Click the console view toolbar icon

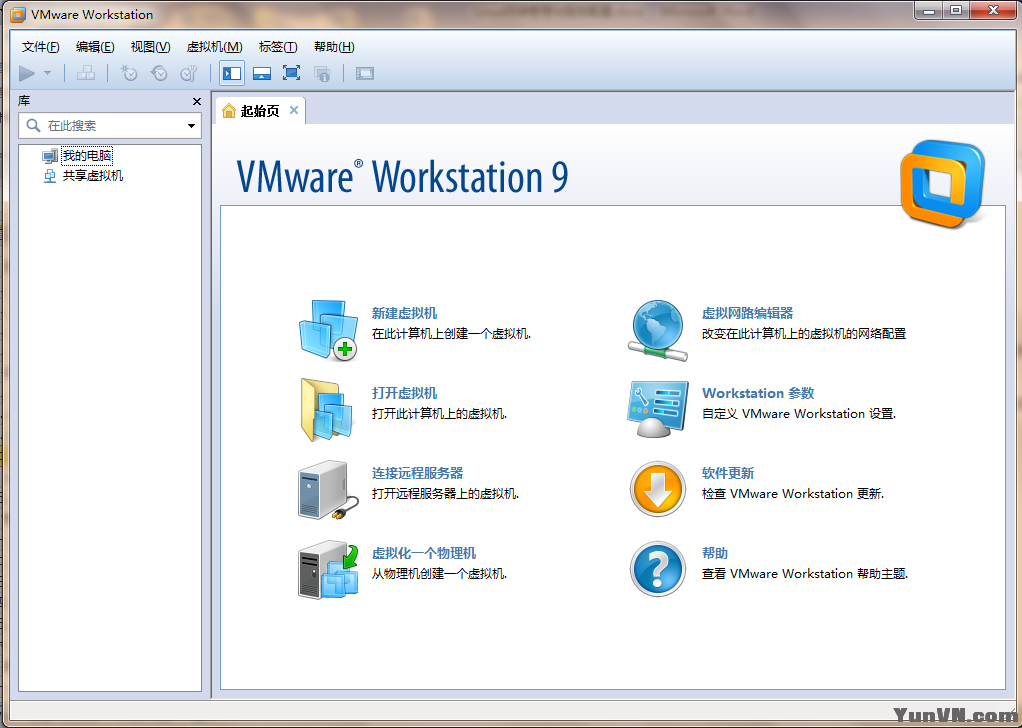pos(364,74)
